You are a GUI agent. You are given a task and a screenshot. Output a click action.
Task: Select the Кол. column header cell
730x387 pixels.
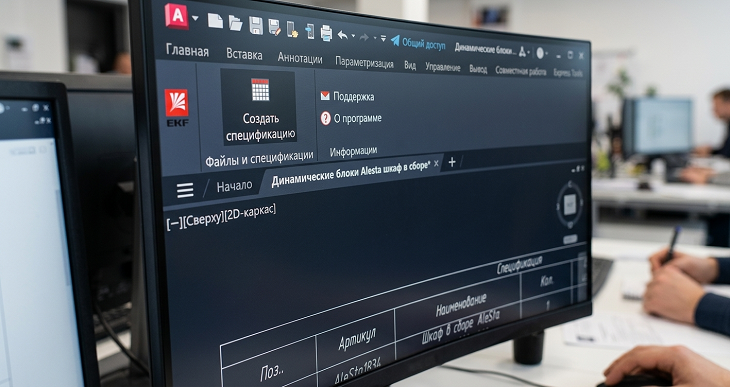[x=547, y=281]
